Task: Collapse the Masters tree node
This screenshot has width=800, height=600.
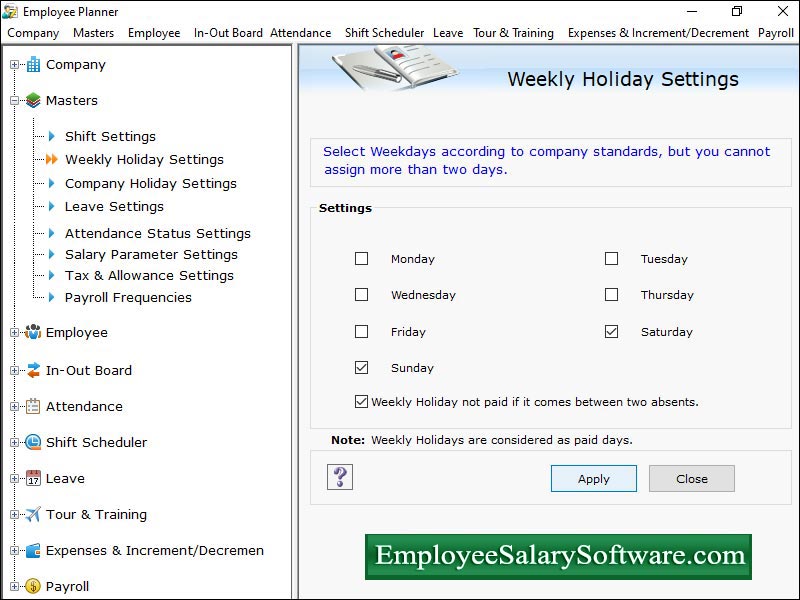Action: tap(13, 100)
